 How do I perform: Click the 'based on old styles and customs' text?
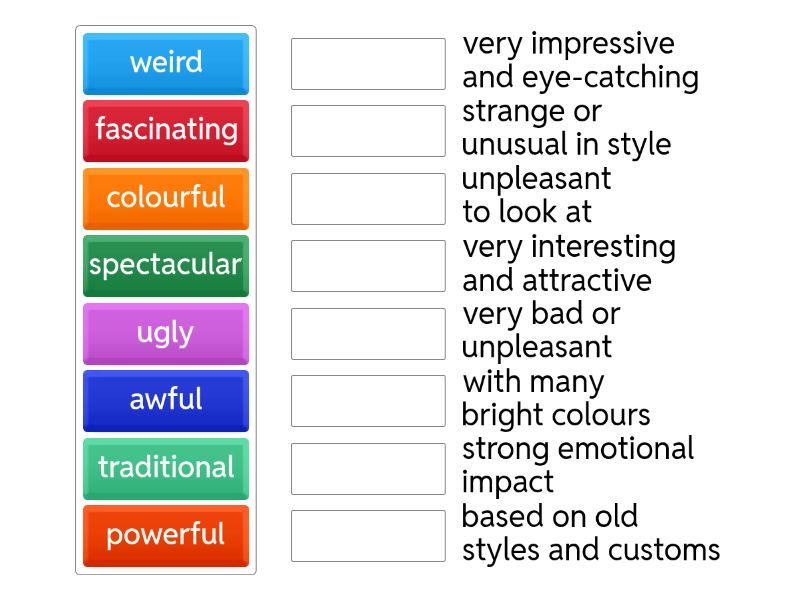click(x=590, y=533)
